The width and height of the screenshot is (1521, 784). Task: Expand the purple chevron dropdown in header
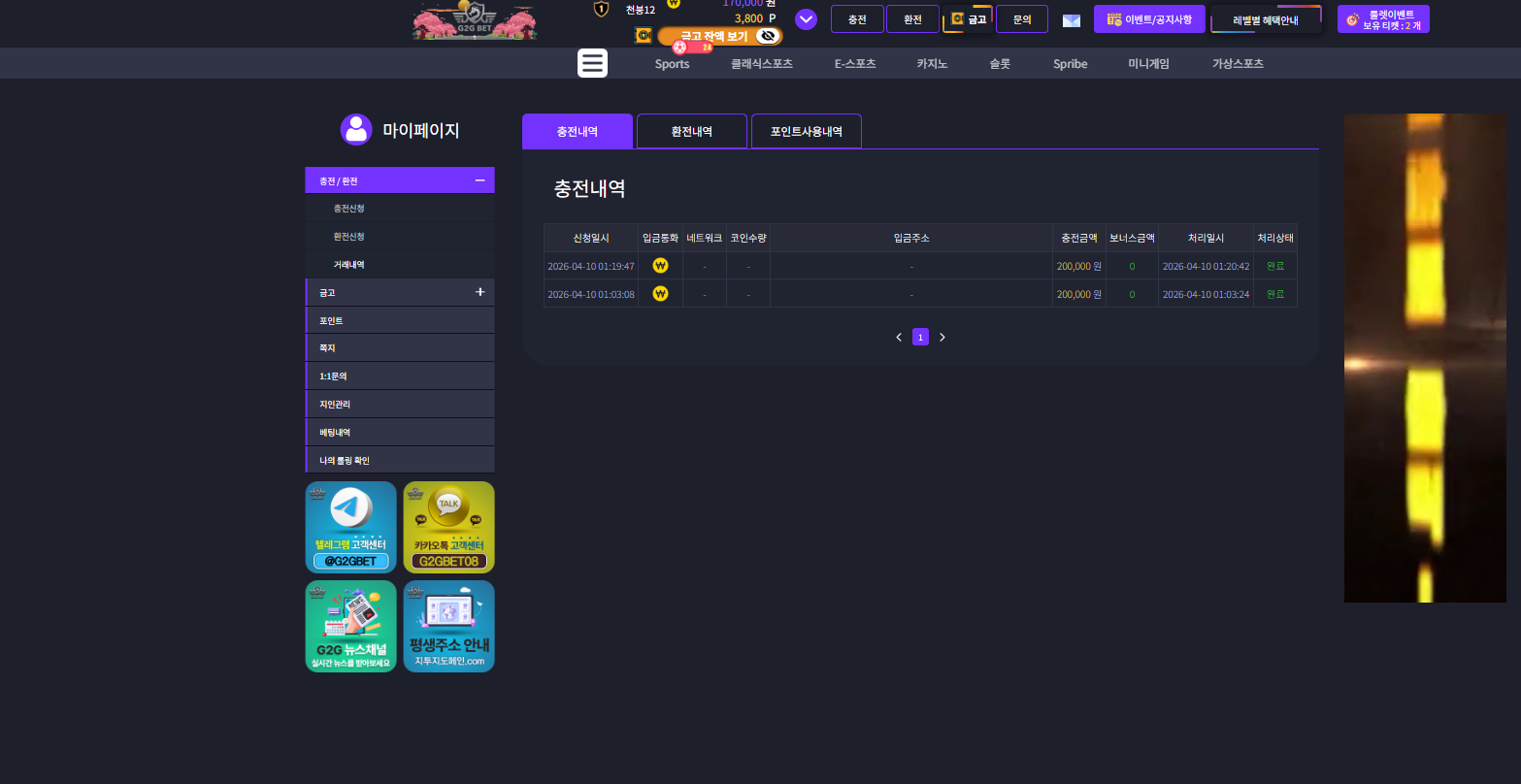pyautogui.click(x=806, y=19)
